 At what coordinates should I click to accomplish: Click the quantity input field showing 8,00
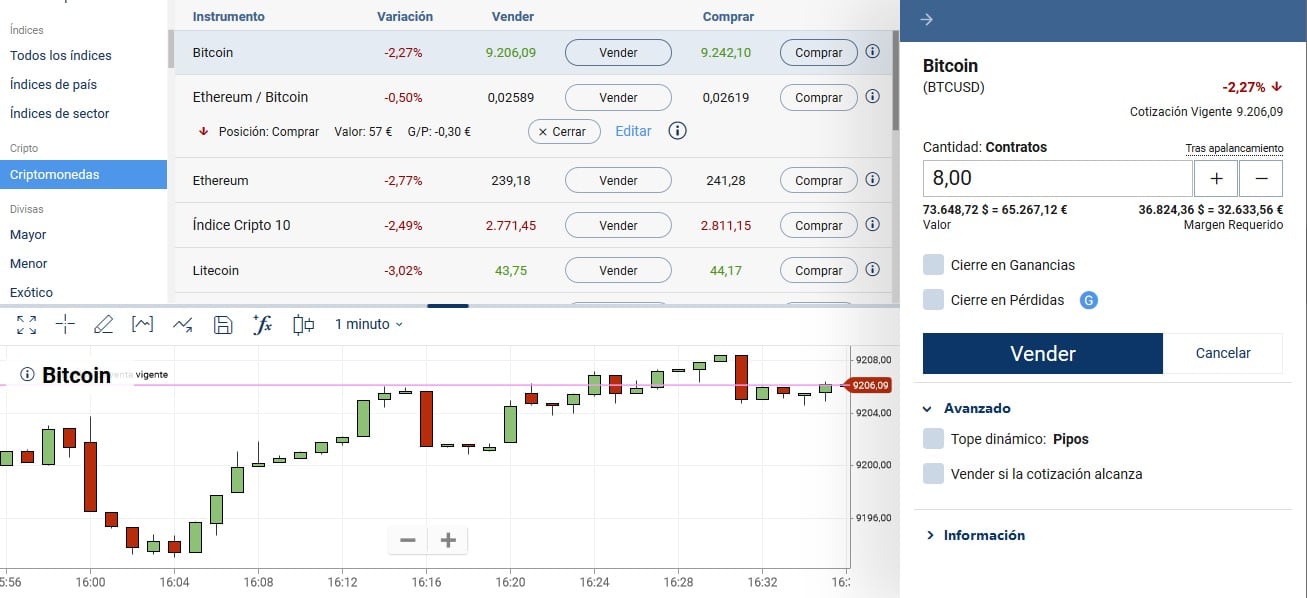(1058, 178)
